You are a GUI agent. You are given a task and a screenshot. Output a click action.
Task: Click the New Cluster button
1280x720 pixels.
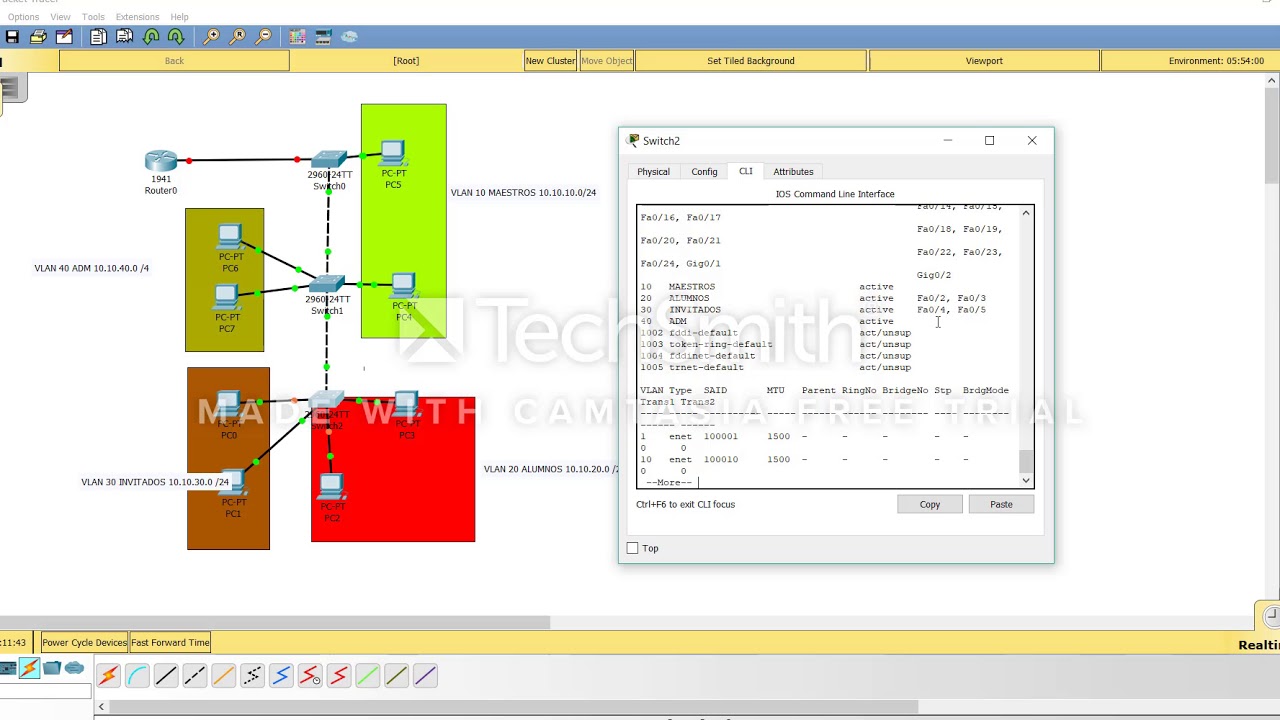(x=550, y=61)
